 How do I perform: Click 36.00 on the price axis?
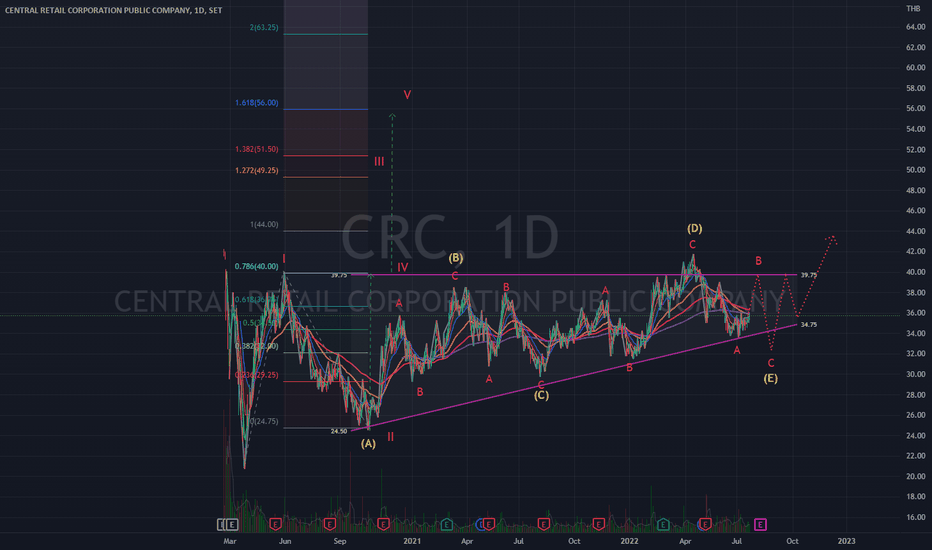(915, 313)
